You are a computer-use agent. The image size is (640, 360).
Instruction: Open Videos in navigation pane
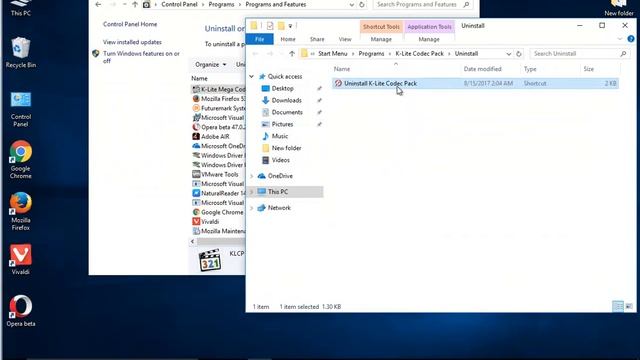pos(280,160)
